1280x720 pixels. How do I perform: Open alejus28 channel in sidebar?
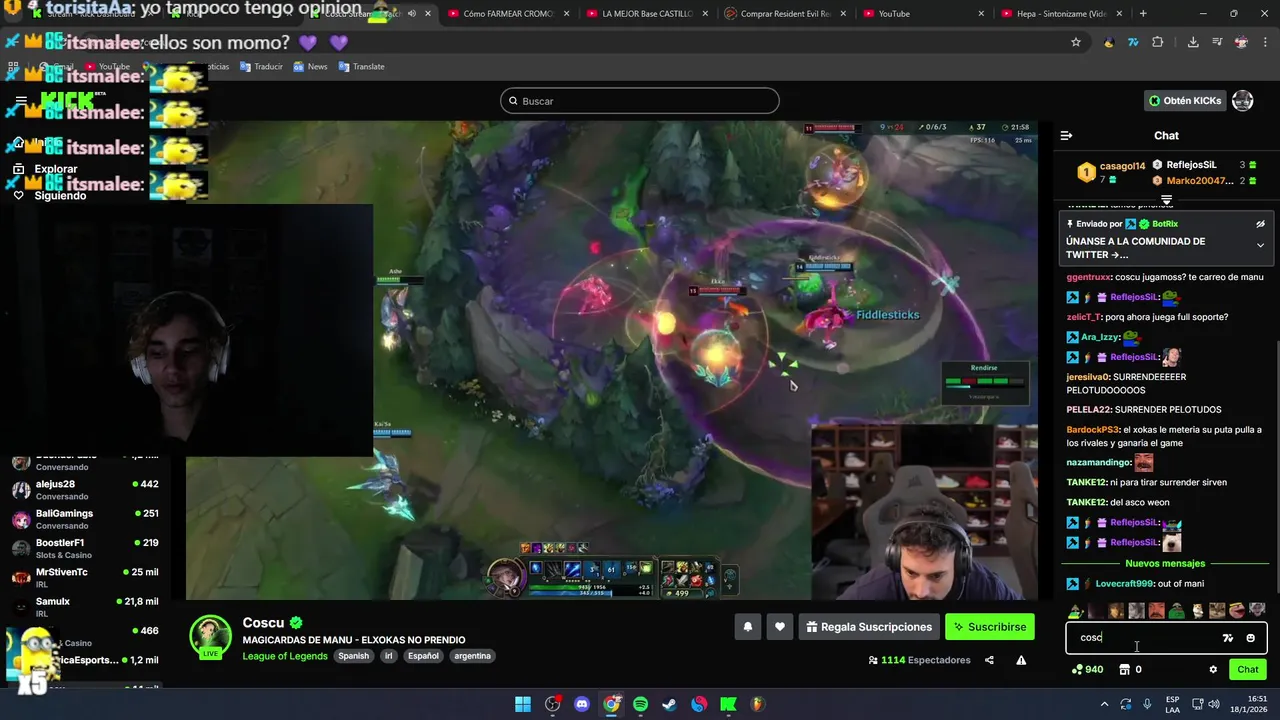pyautogui.click(x=85, y=490)
